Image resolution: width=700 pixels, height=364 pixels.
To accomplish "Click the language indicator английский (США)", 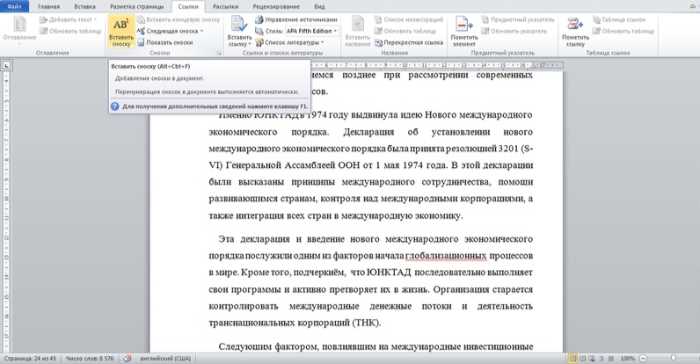I will coord(165,358).
